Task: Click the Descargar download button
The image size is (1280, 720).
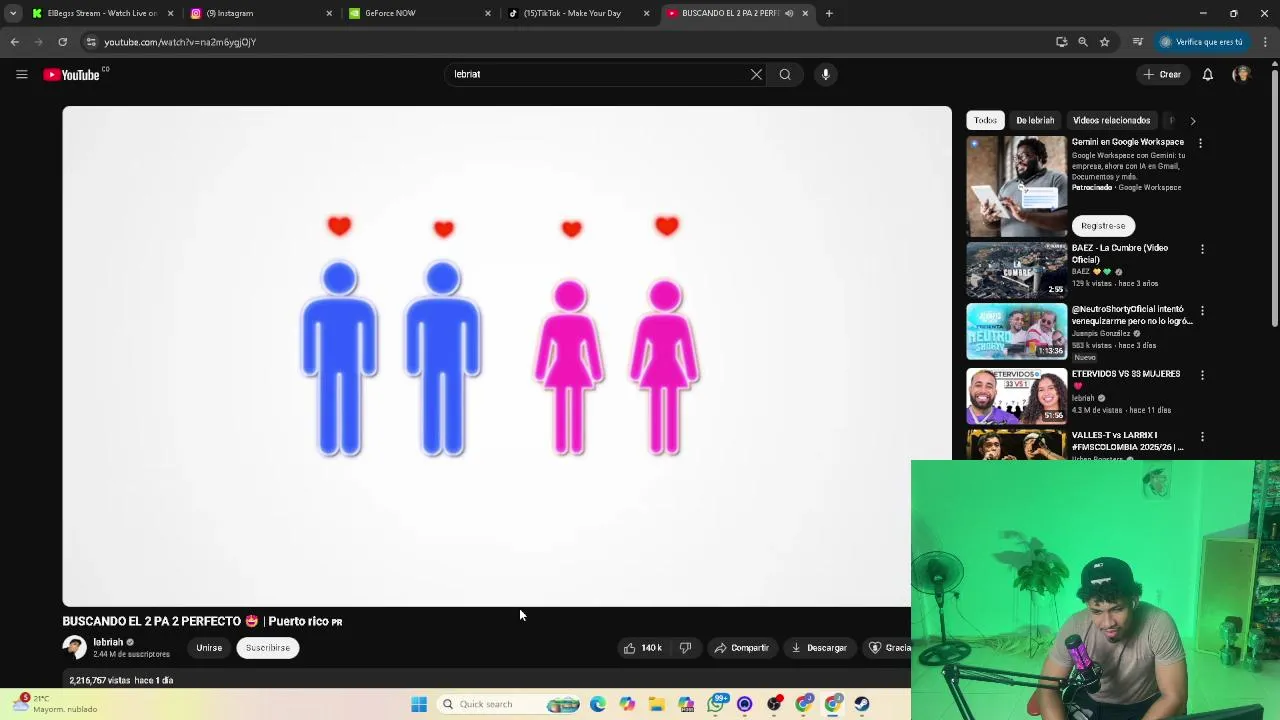Action: (819, 648)
